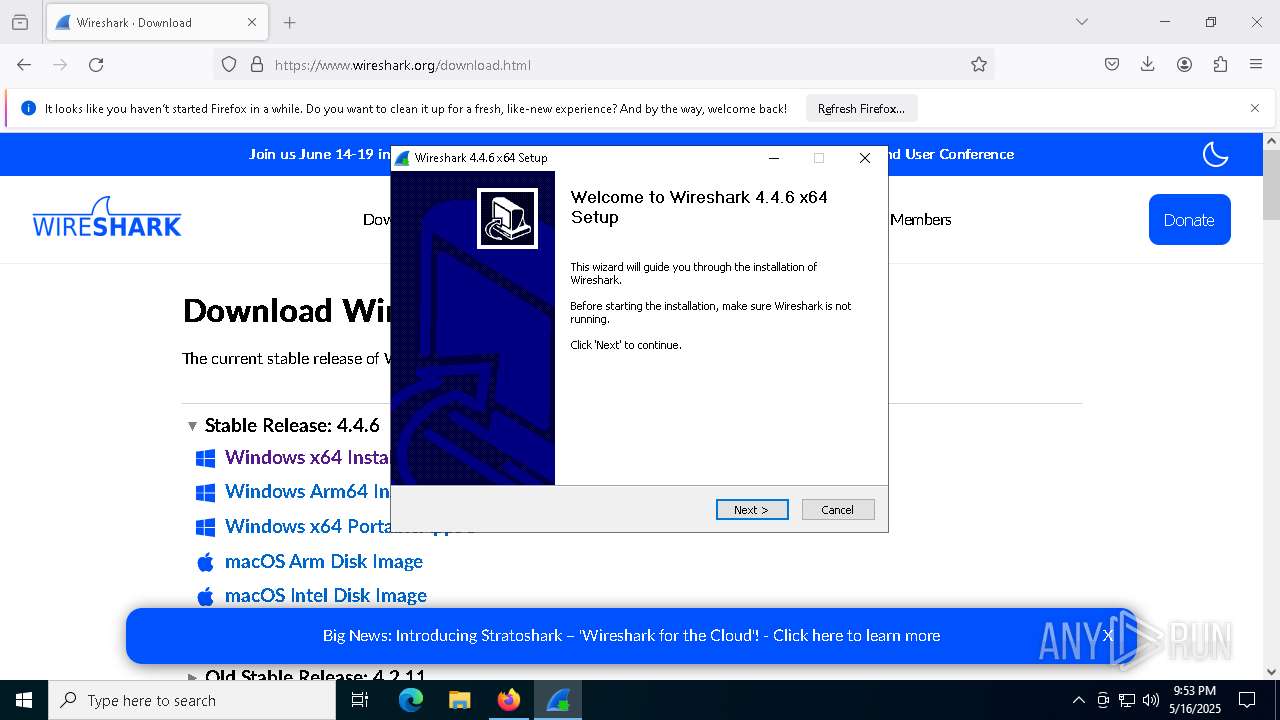Dismiss the Firefox refresh notification bar
The image size is (1280, 720).
tap(1255, 108)
